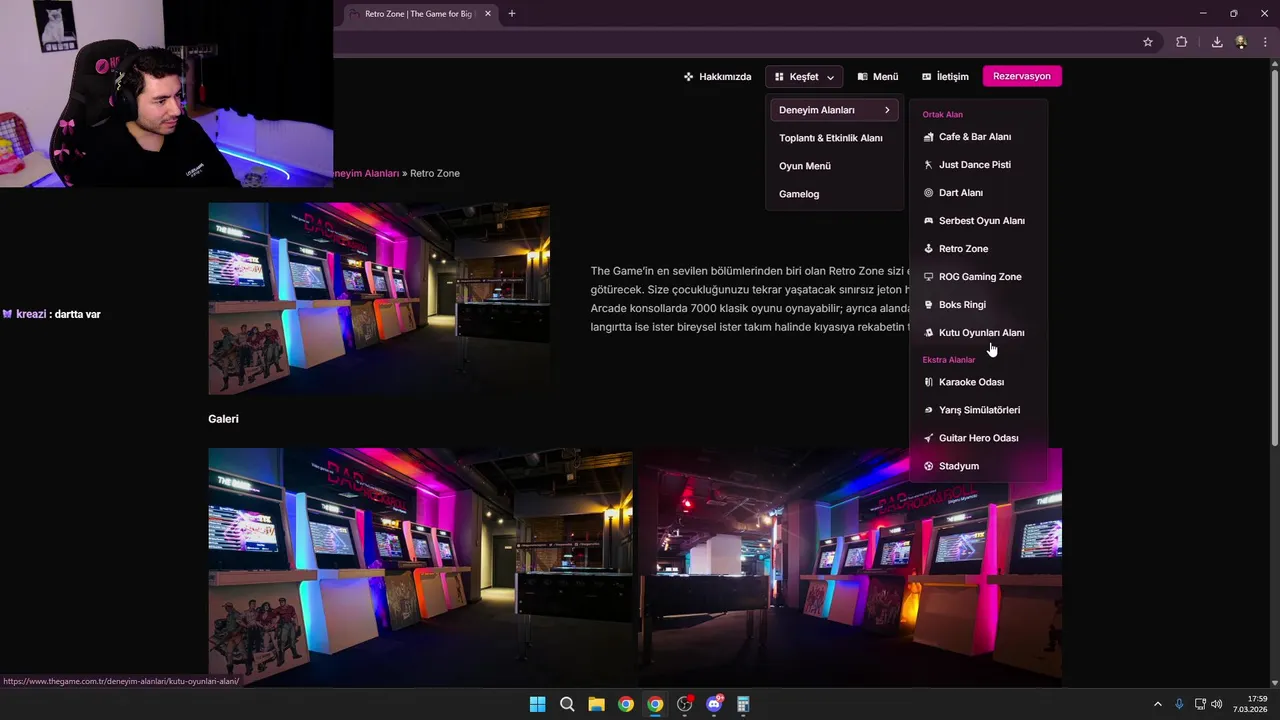Click the page vertical scrollbar
The width and height of the screenshot is (1280, 720).
pyautogui.click(x=1274, y=260)
